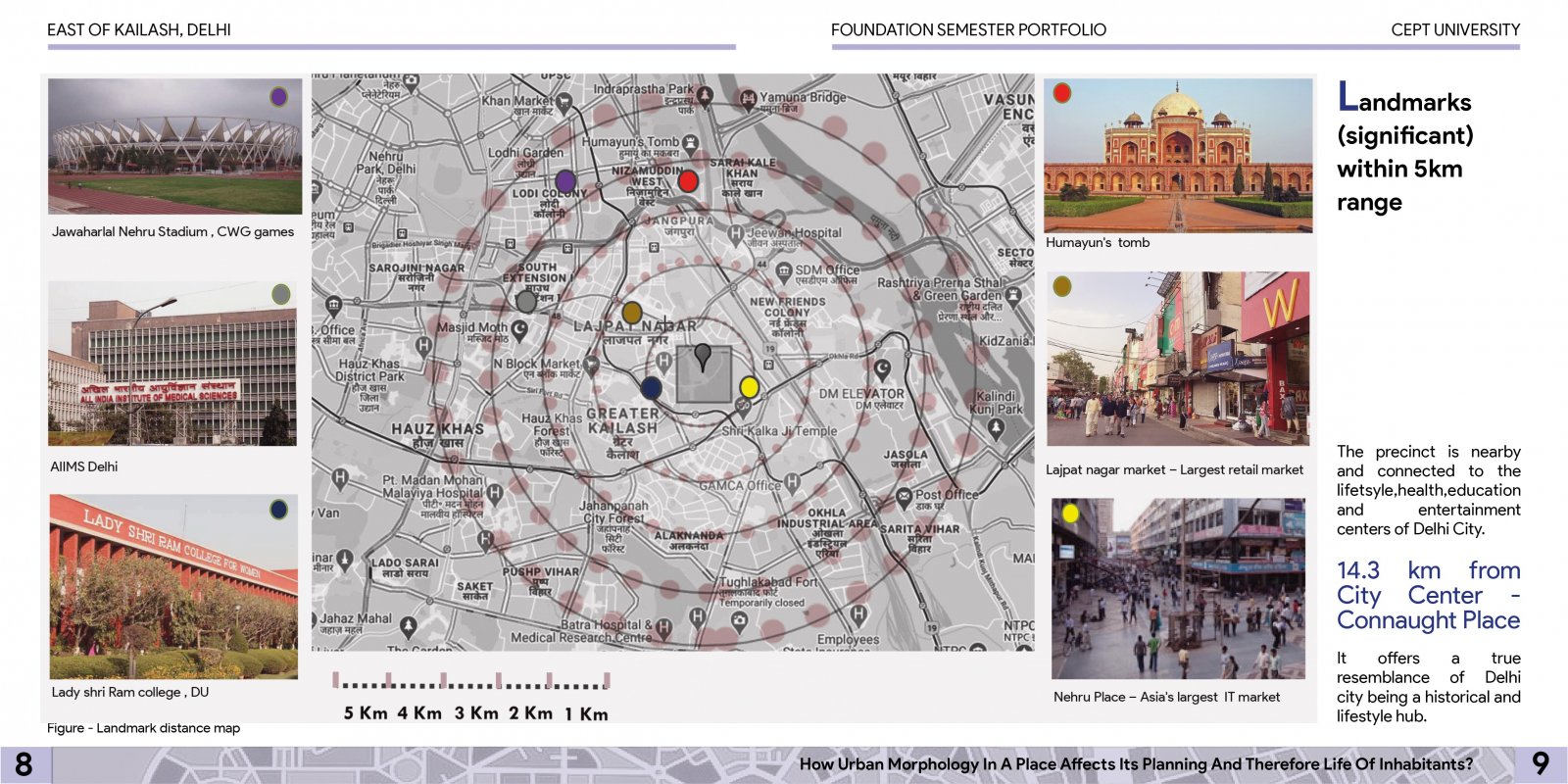This screenshot has width=1568, height=784.
Task: Click 'OKHLA INDUSTRIAL AREA' map label
Action: (x=827, y=518)
